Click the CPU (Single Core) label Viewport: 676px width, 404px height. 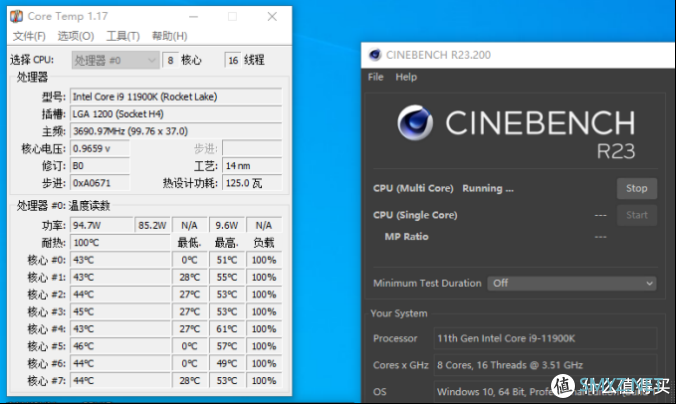(x=415, y=215)
